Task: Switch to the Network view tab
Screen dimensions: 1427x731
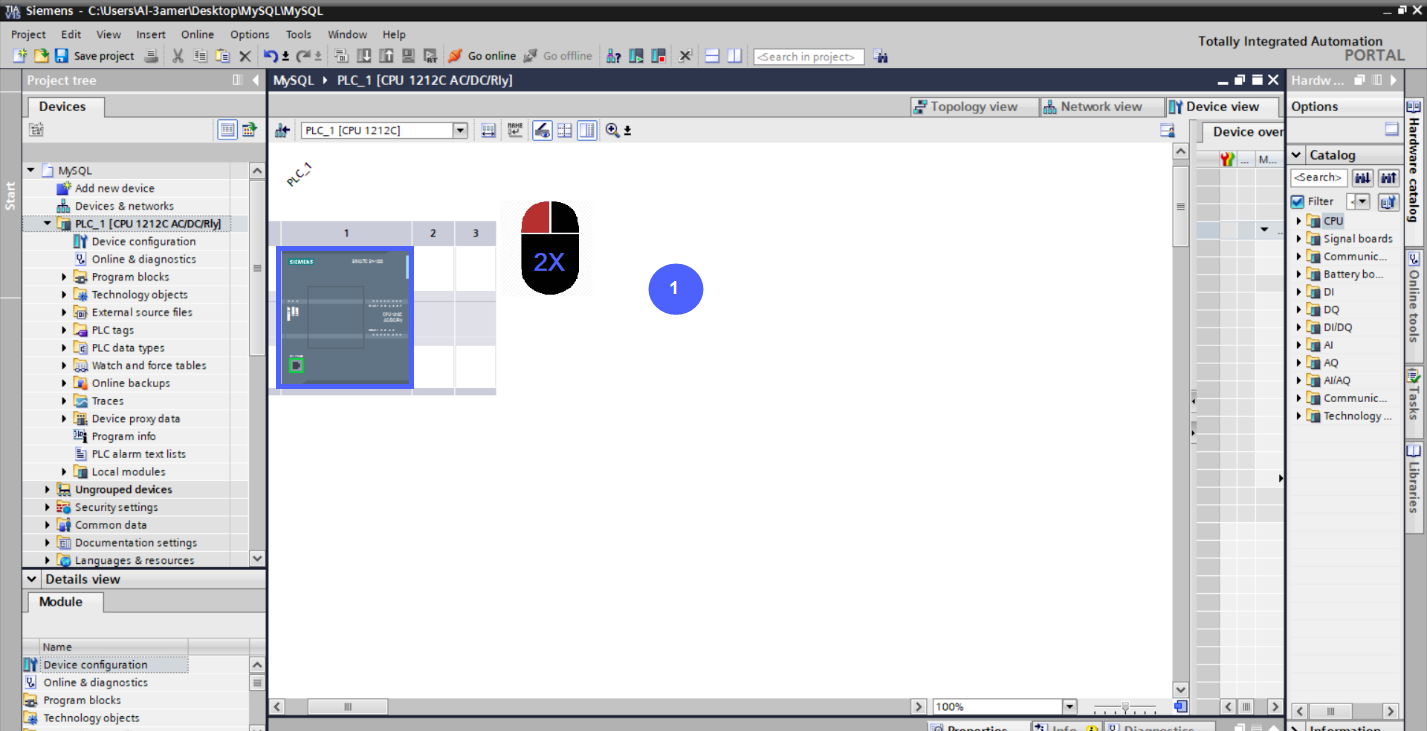Action: pyautogui.click(x=1100, y=106)
